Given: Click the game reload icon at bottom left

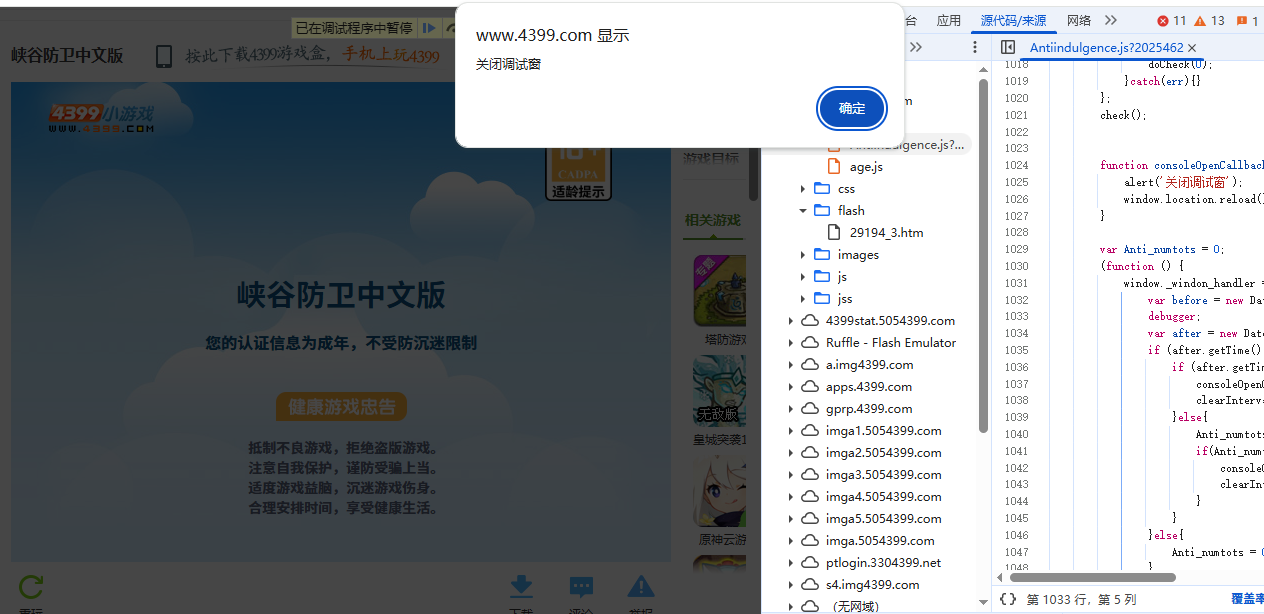Looking at the screenshot, I should tap(32, 588).
